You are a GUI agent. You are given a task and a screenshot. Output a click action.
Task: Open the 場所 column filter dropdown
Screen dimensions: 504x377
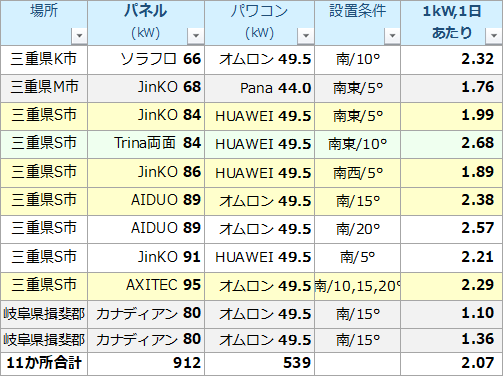coord(79,35)
